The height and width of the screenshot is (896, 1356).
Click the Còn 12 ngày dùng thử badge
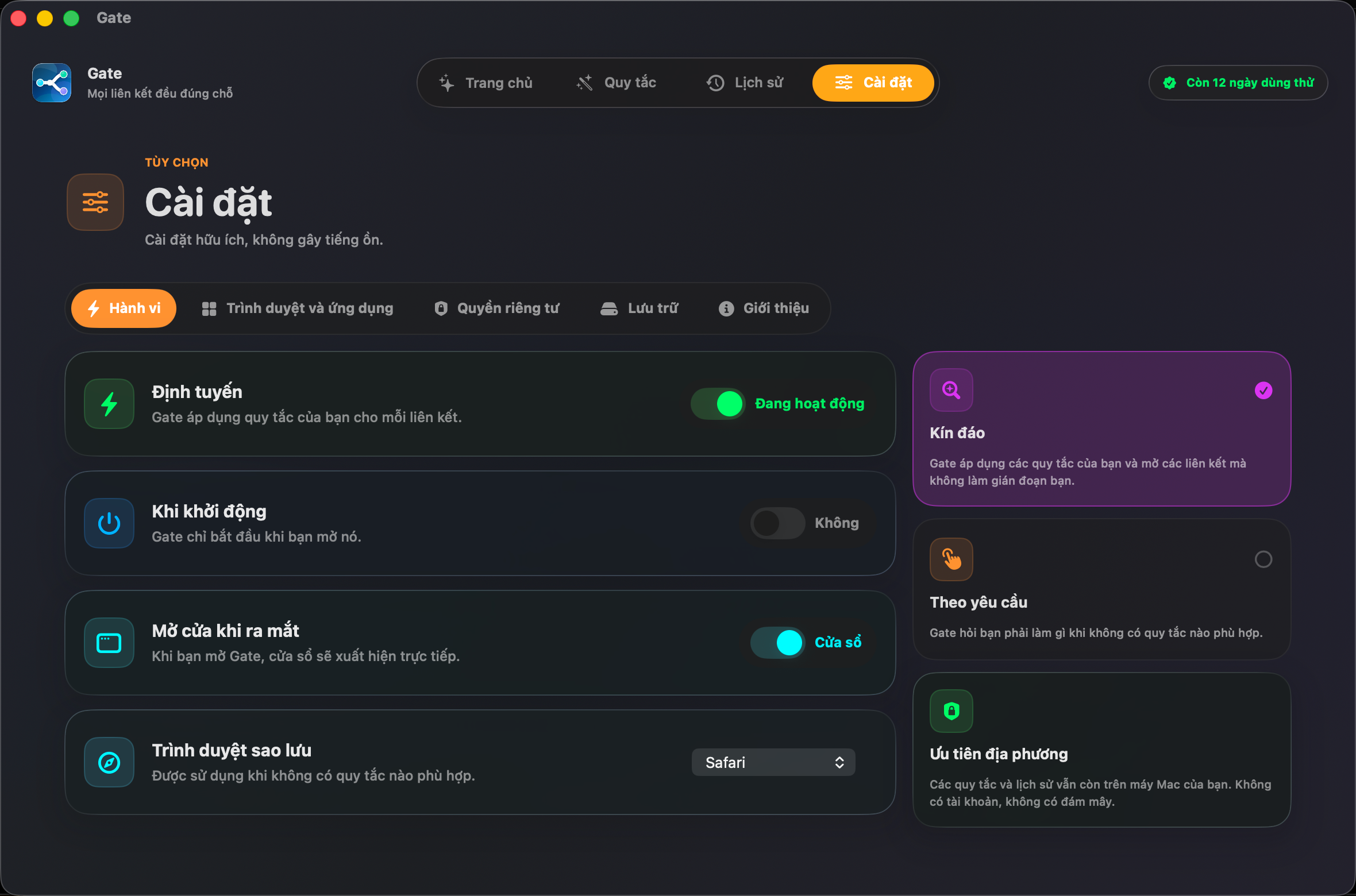(x=1238, y=83)
